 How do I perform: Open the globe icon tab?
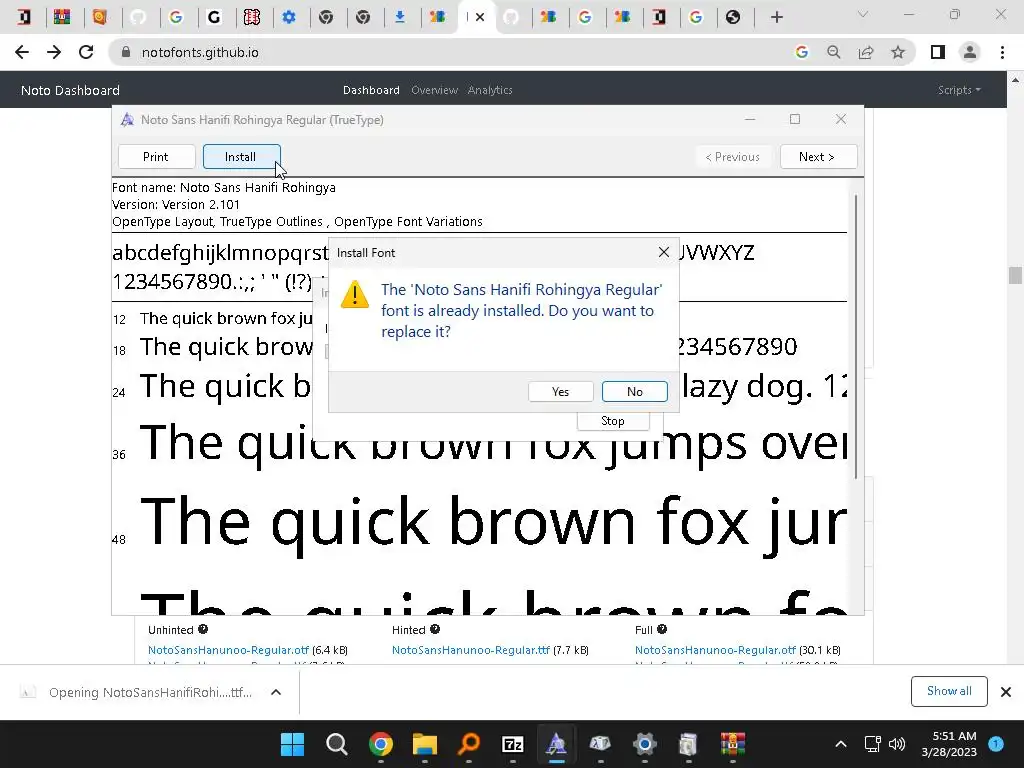point(733,17)
